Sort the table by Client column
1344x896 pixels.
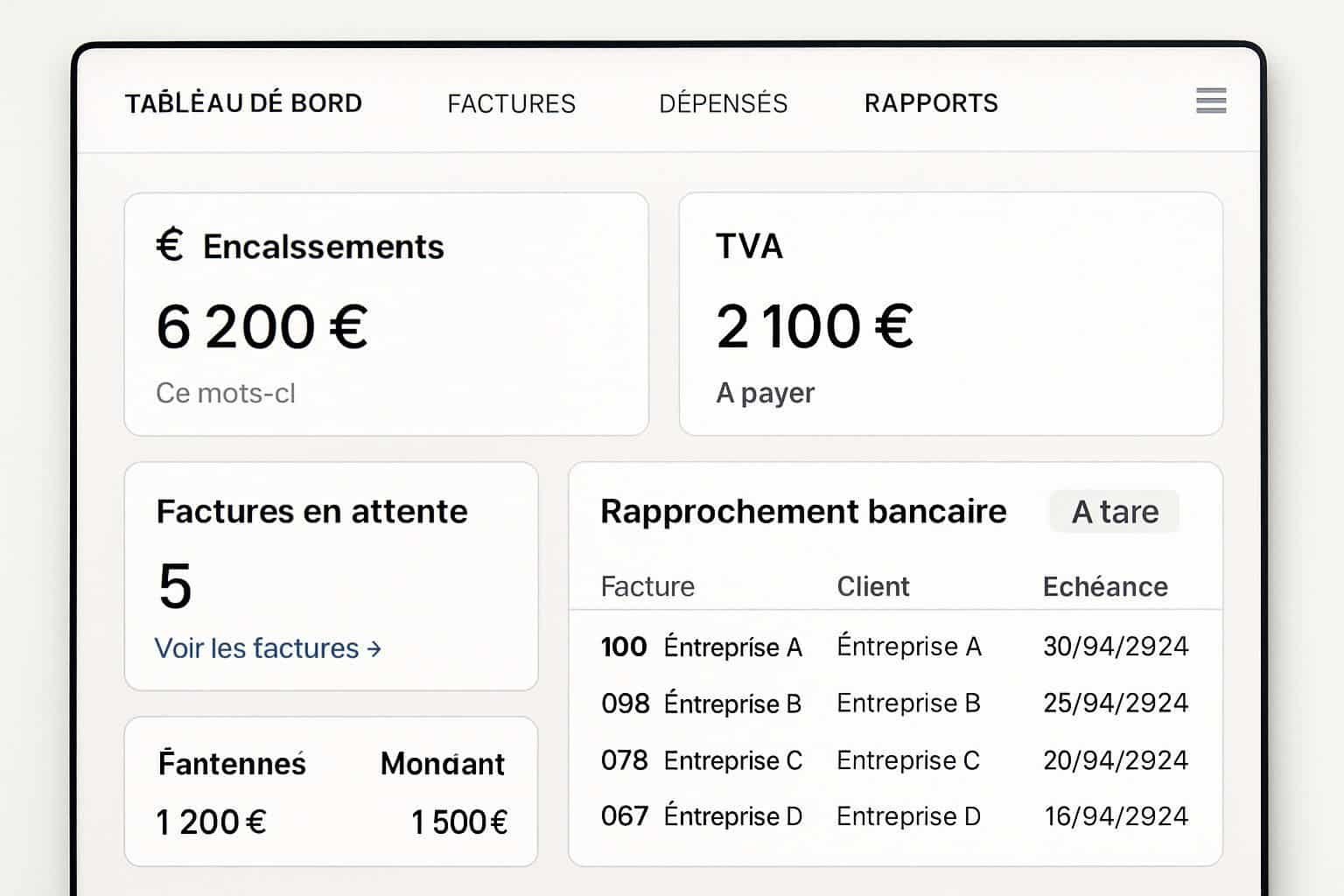click(x=872, y=586)
